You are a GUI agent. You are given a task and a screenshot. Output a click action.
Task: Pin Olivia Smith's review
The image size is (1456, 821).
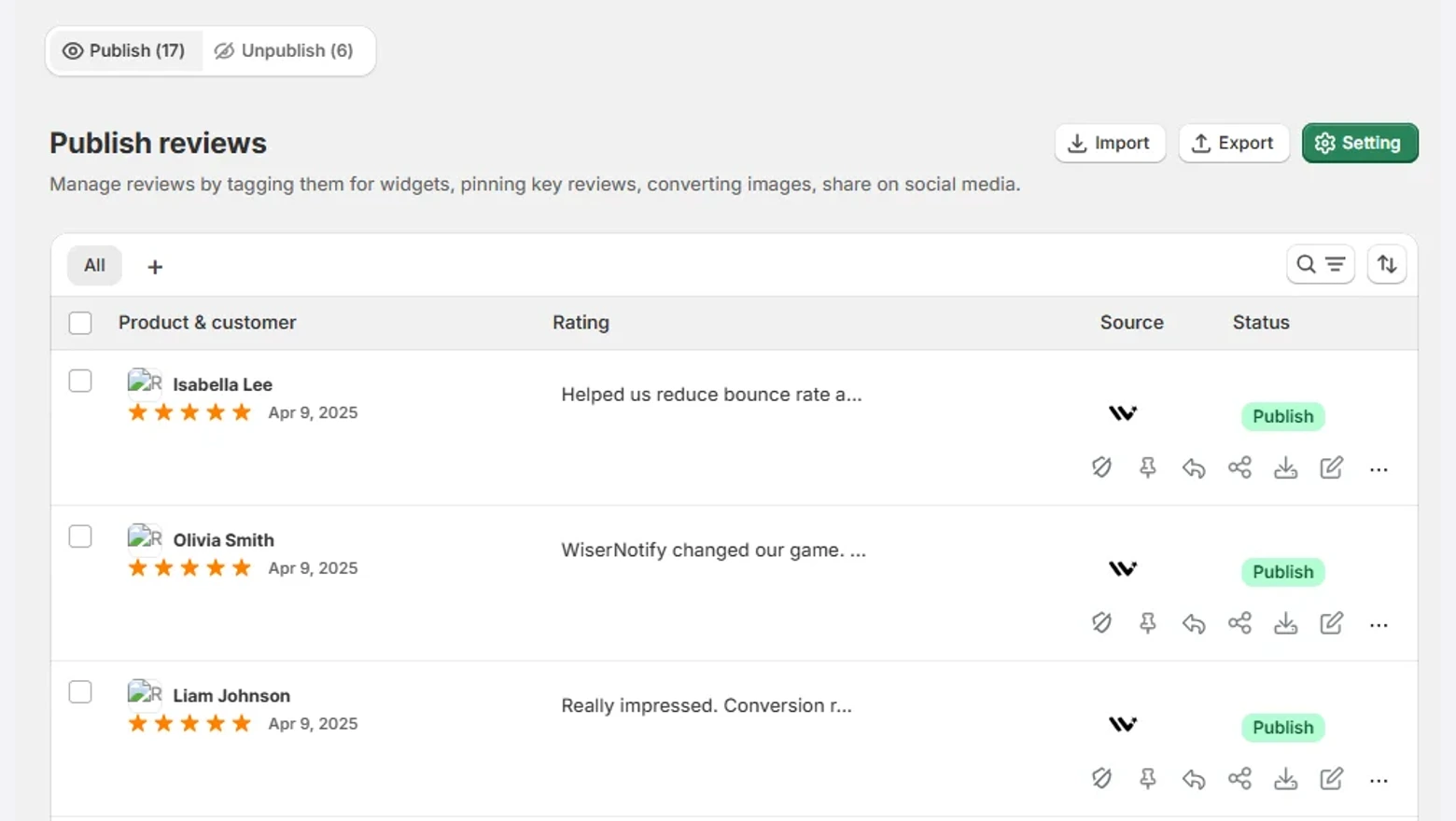click(x=1148, y=623)
